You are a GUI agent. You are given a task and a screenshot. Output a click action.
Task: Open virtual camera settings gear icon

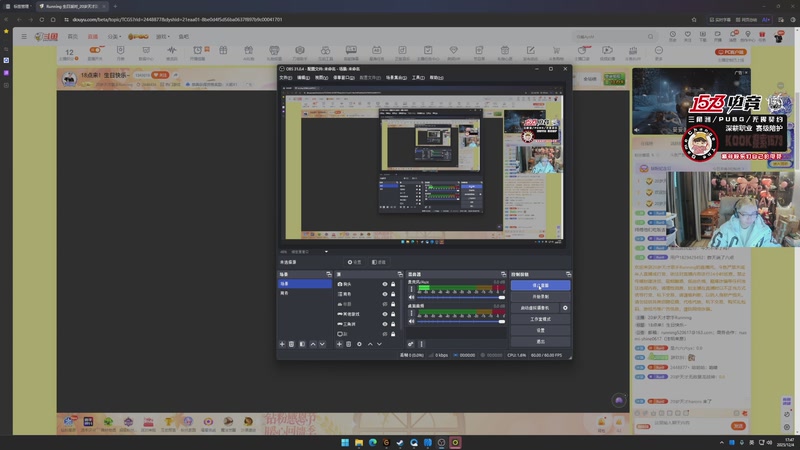coord(565,308)
